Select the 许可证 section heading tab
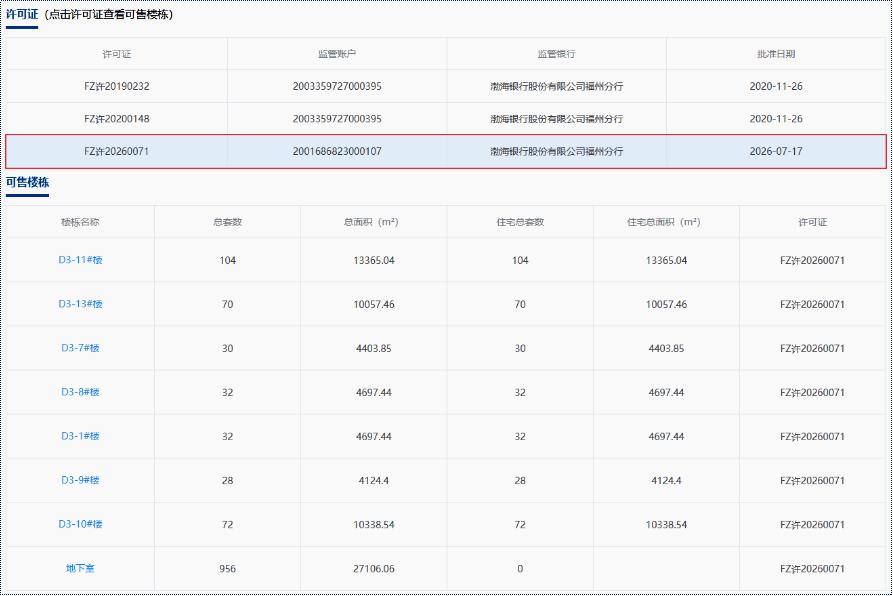This screenshot has width=893, height=596. (x=22, y=14)
